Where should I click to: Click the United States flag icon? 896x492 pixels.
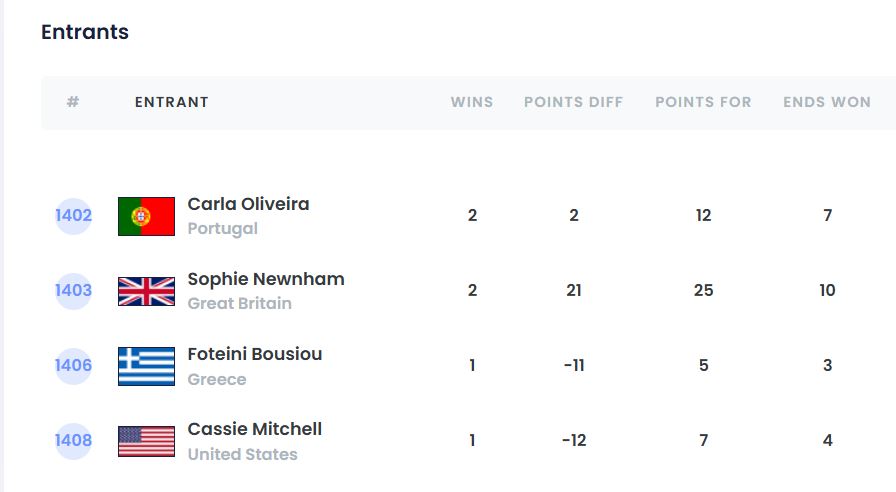pos(146,441)
